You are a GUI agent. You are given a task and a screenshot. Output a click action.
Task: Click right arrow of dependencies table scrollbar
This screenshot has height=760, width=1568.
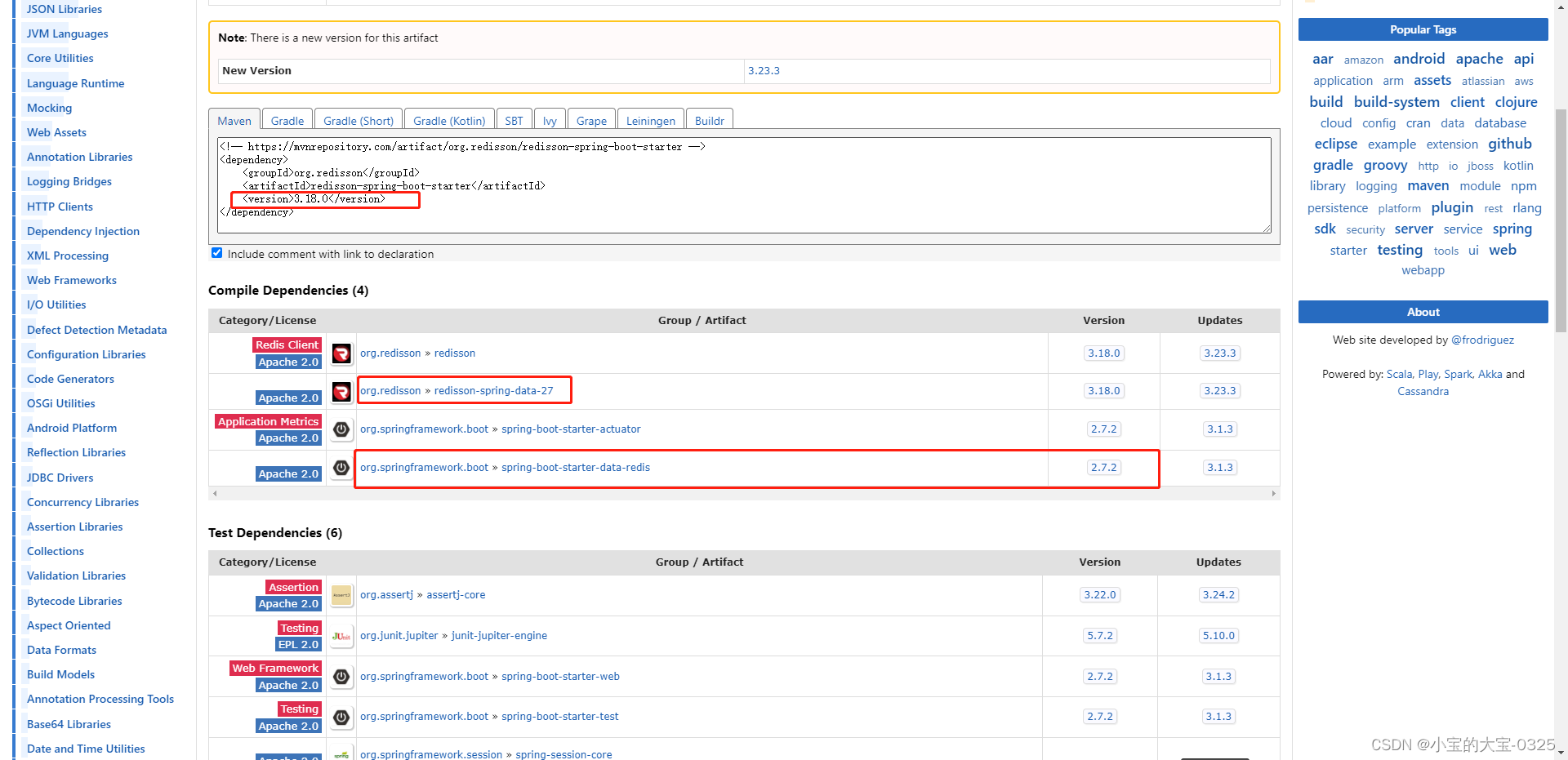pos(1274,494)
